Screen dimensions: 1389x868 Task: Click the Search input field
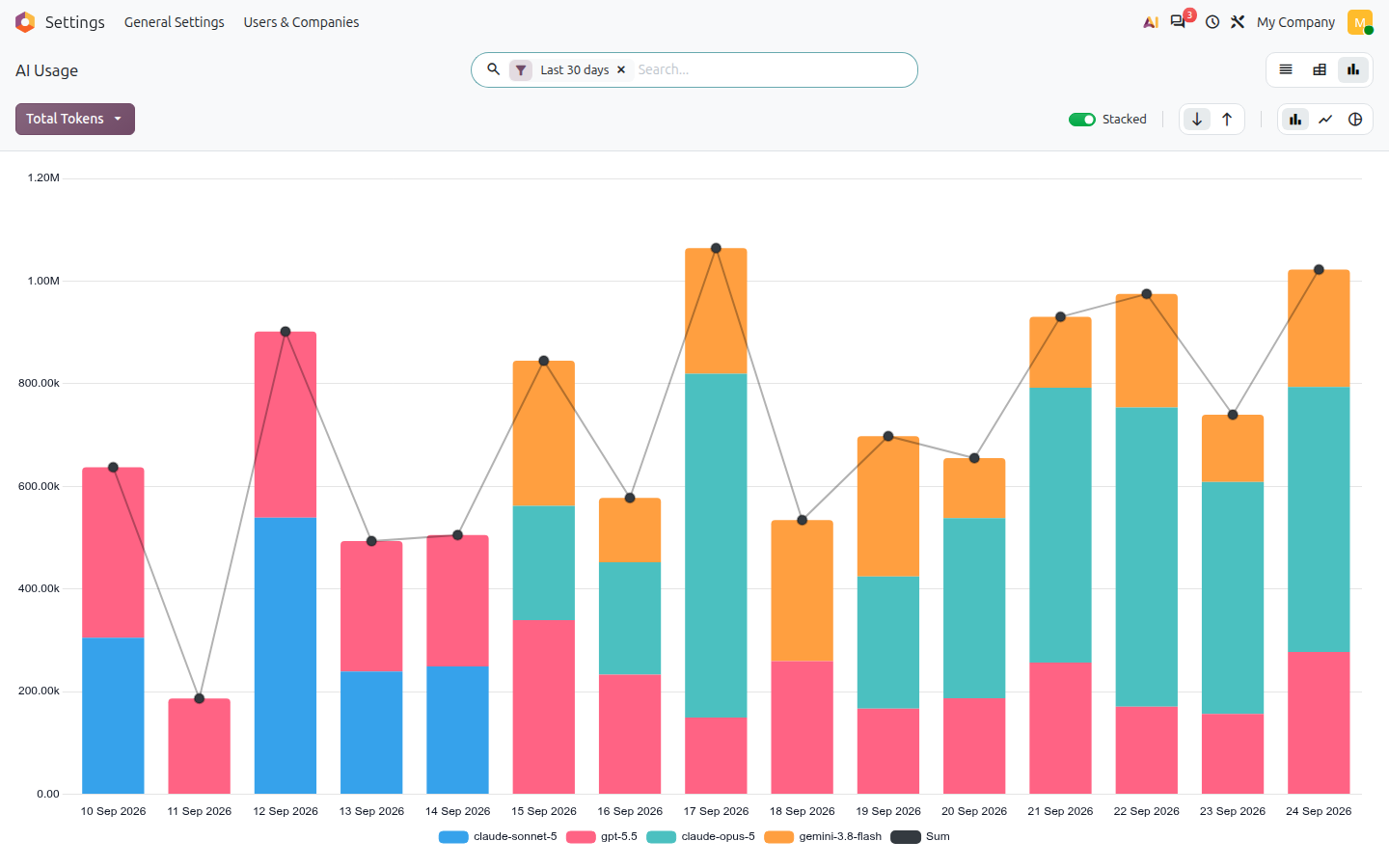click(x=772, y=69)
